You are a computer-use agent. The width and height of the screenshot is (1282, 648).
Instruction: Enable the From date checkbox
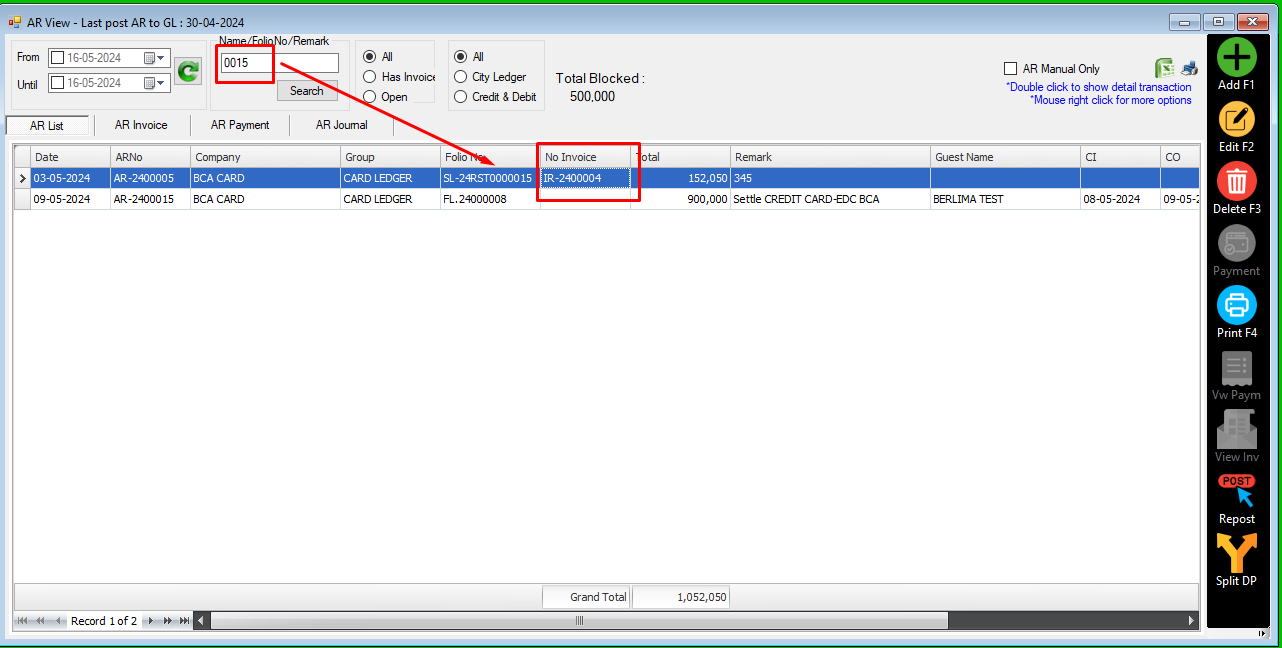tap(58, 58)
